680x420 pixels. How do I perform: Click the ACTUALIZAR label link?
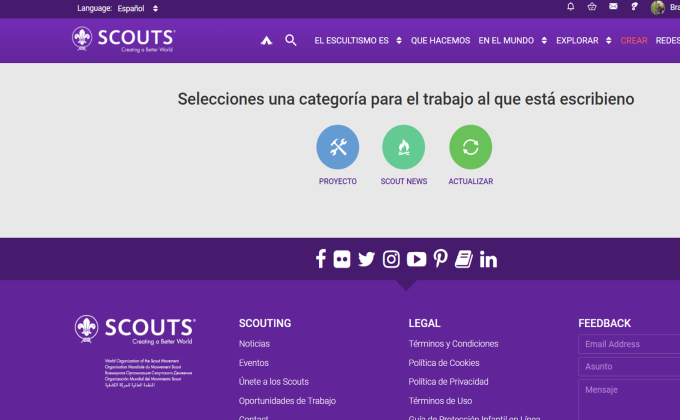[471, 181]
